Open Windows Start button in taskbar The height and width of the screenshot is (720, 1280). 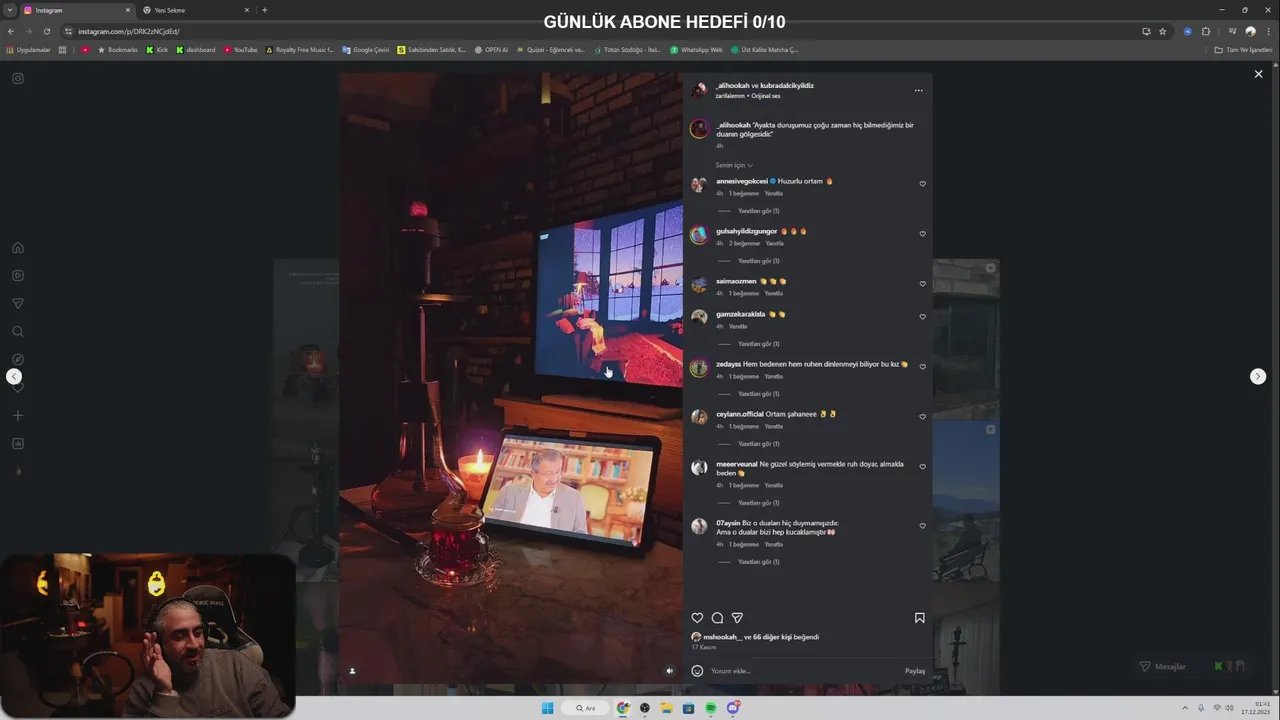pos(547,708)
